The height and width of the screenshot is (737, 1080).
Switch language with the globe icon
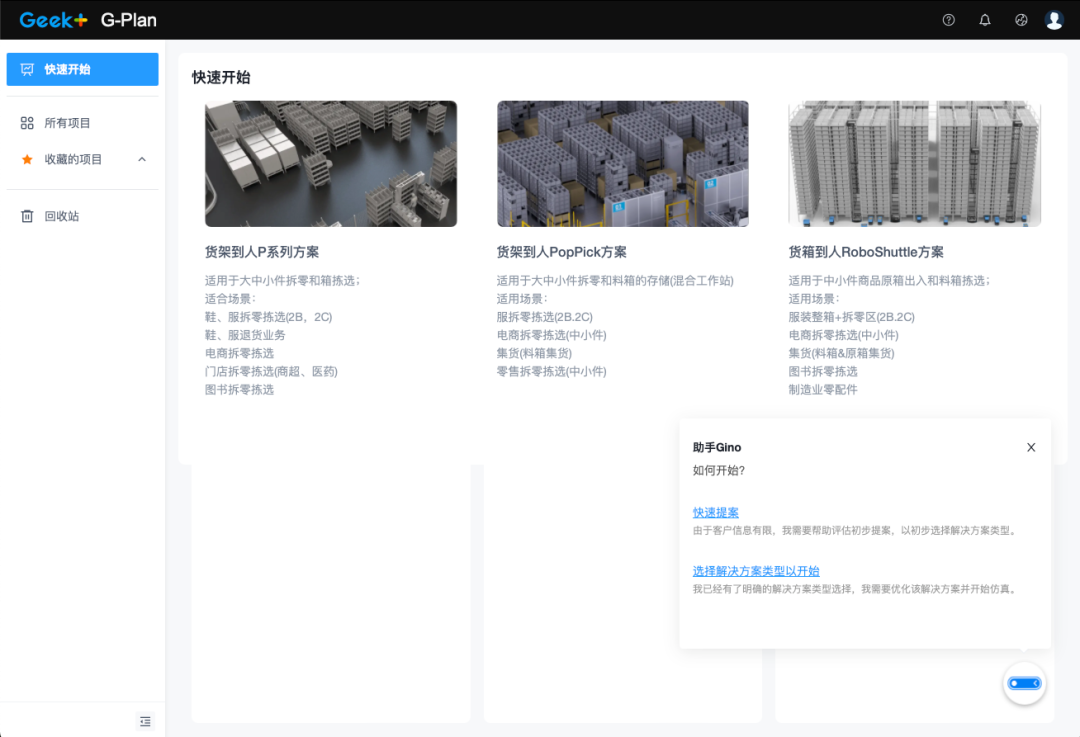point(1019,19)
